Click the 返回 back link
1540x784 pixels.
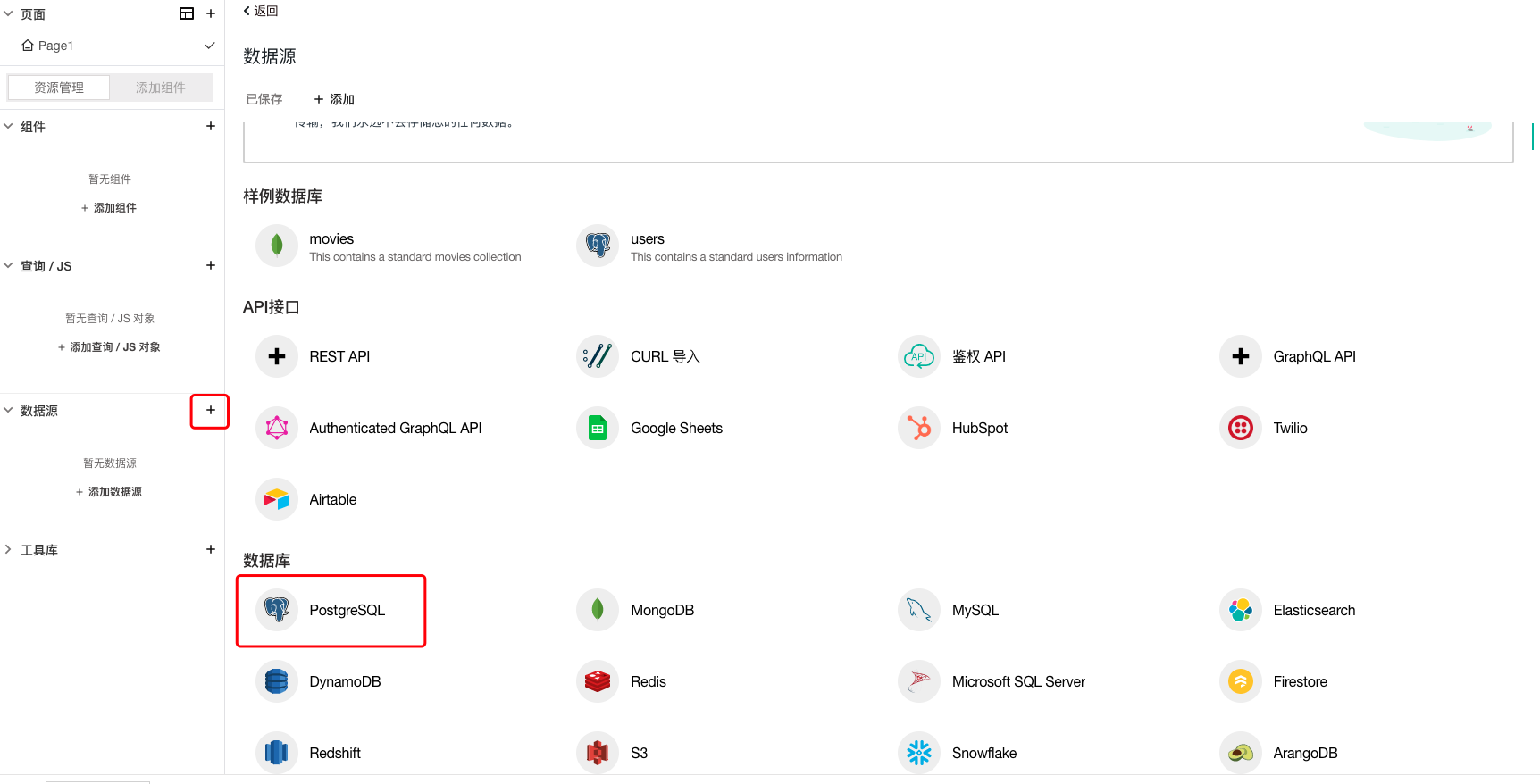click(x=261, y=11)
